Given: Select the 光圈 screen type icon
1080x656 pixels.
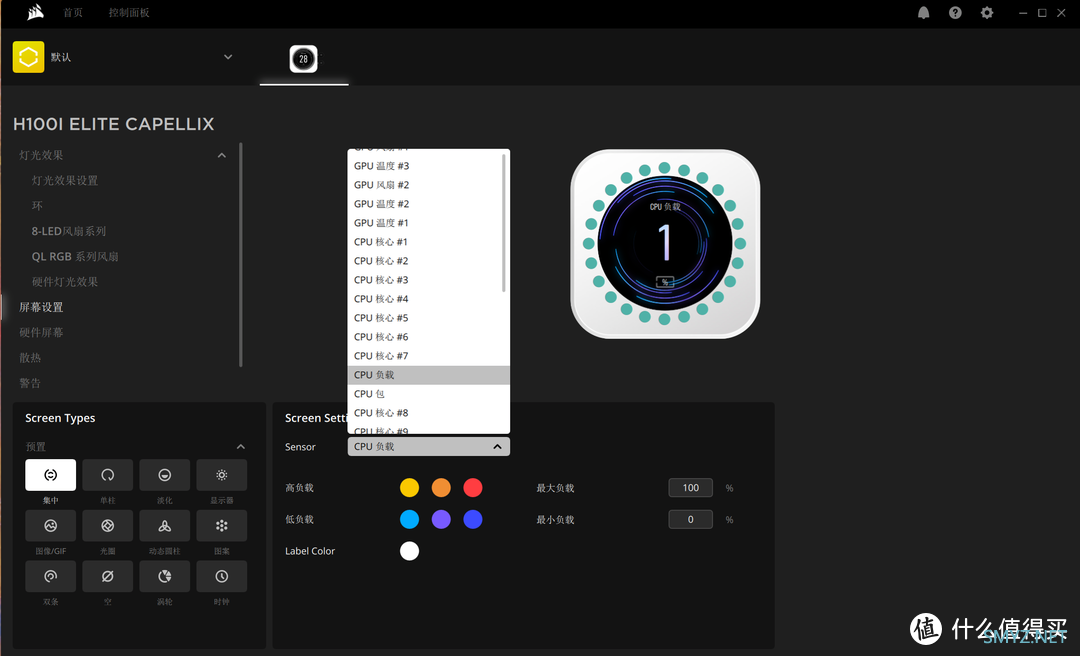Looking at the screenshot, I should click(x=107, y=526).
